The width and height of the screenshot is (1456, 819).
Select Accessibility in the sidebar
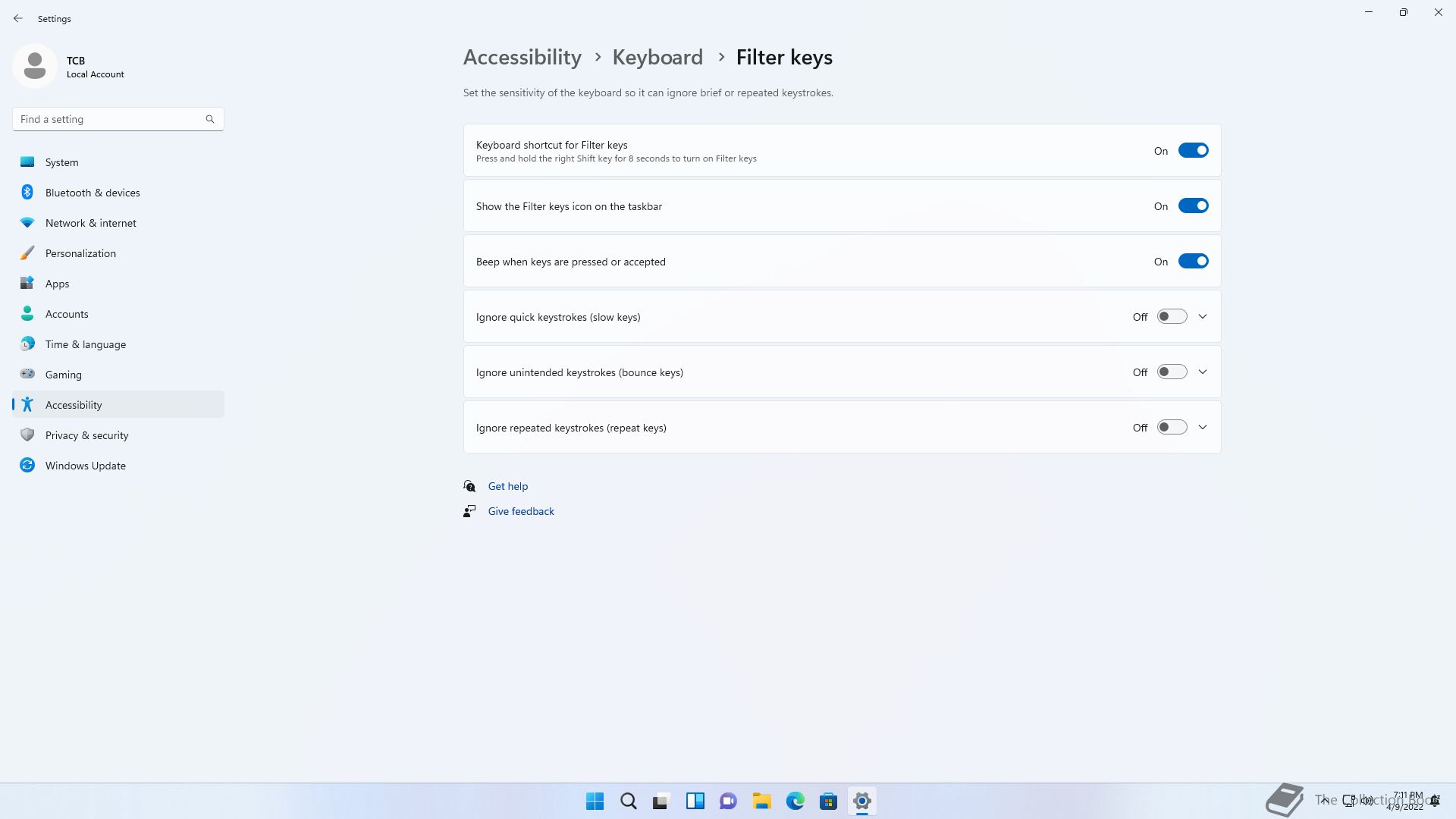tap(118, 404)
